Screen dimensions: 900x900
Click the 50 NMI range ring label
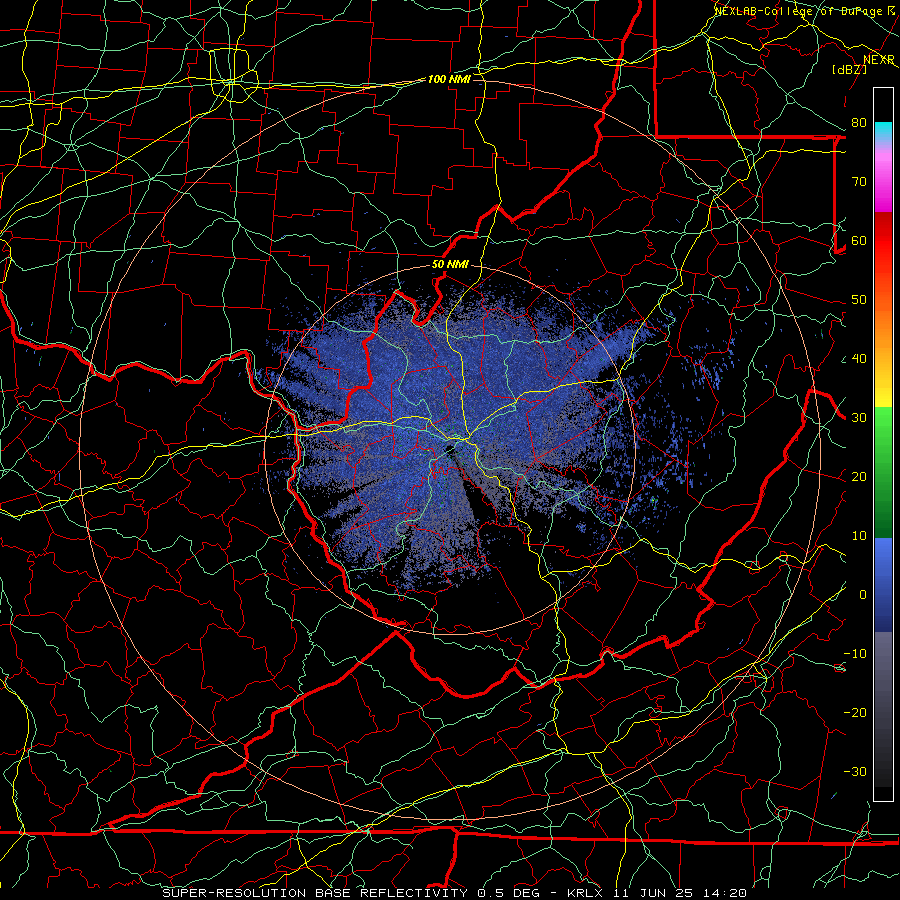click(x=450, y=265)
